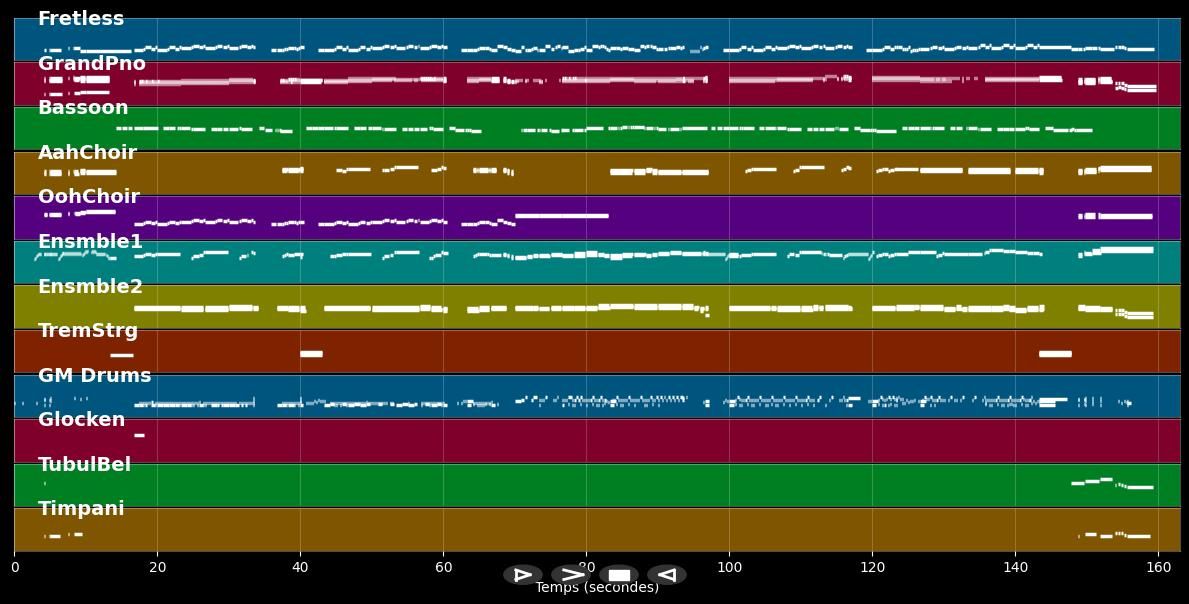Click the right-pointing triangle button with bar
The image size is (1189, 604).
[x=523, y=575]
